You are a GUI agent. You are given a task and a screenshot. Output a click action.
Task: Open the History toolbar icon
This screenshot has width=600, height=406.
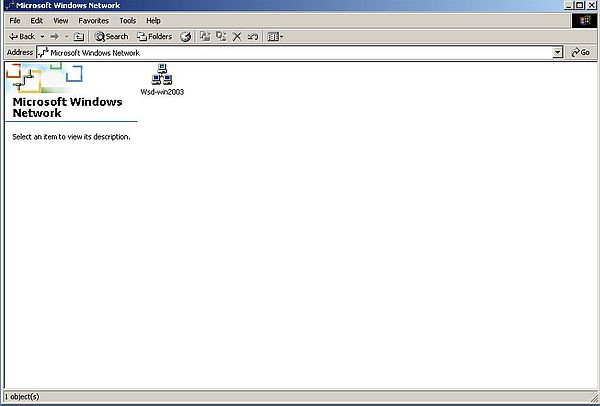click(186, 37)
